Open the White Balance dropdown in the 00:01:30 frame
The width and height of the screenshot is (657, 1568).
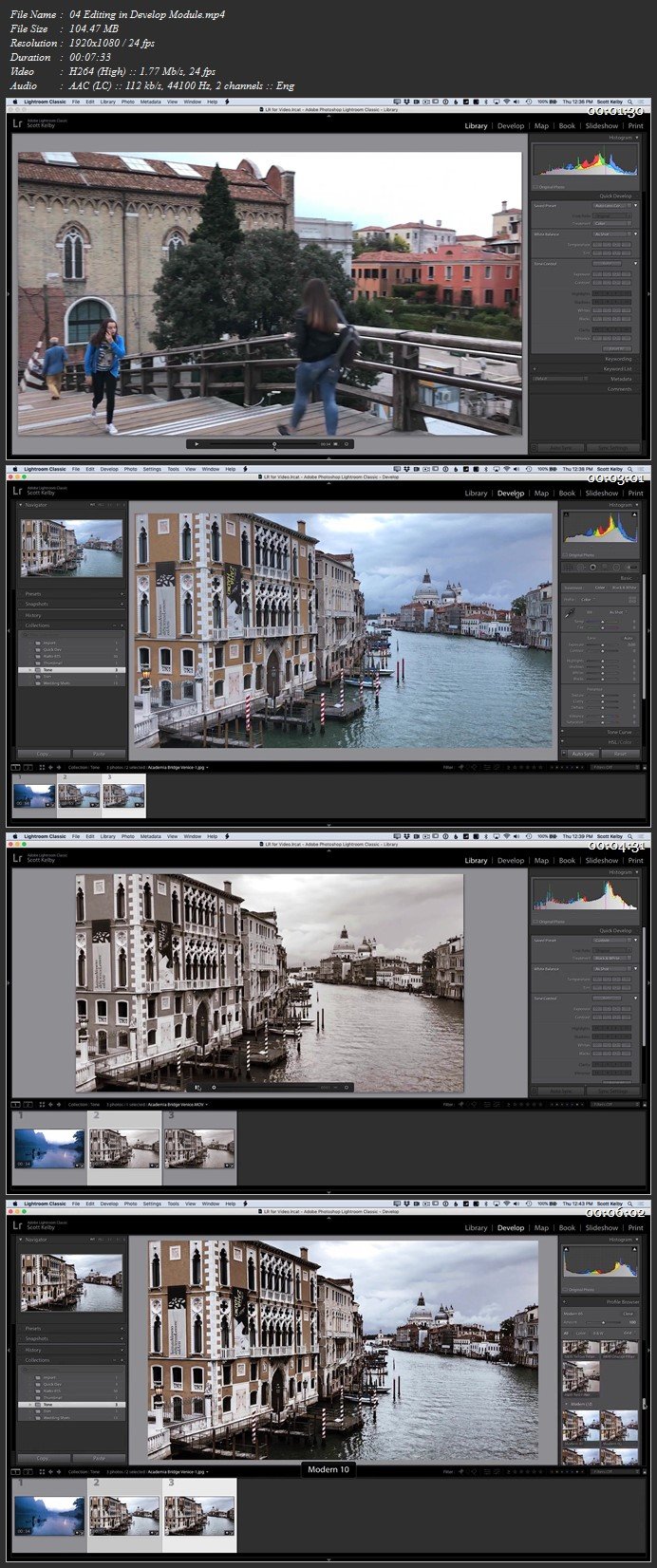[x=610, y=233]
